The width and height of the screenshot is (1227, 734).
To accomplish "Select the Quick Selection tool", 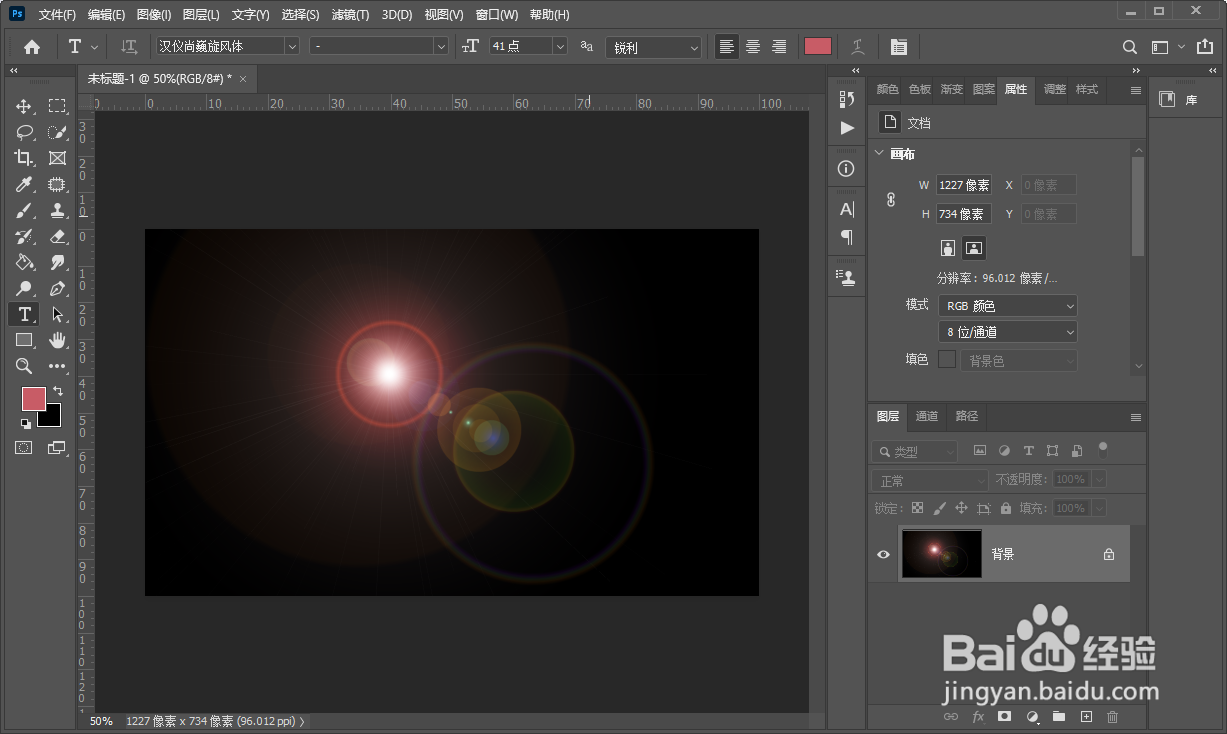I will pos(57,132).
